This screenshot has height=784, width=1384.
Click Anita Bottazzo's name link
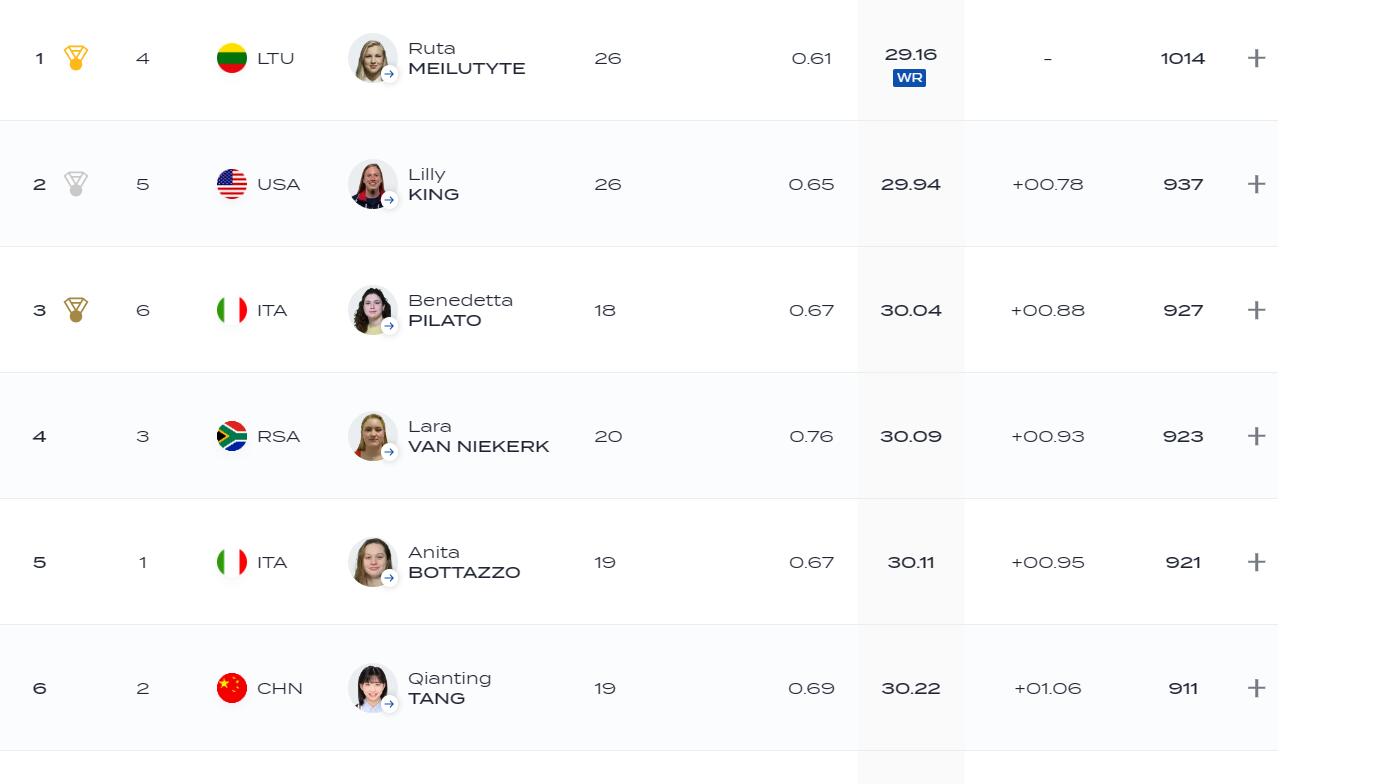(x=464, y=562)
